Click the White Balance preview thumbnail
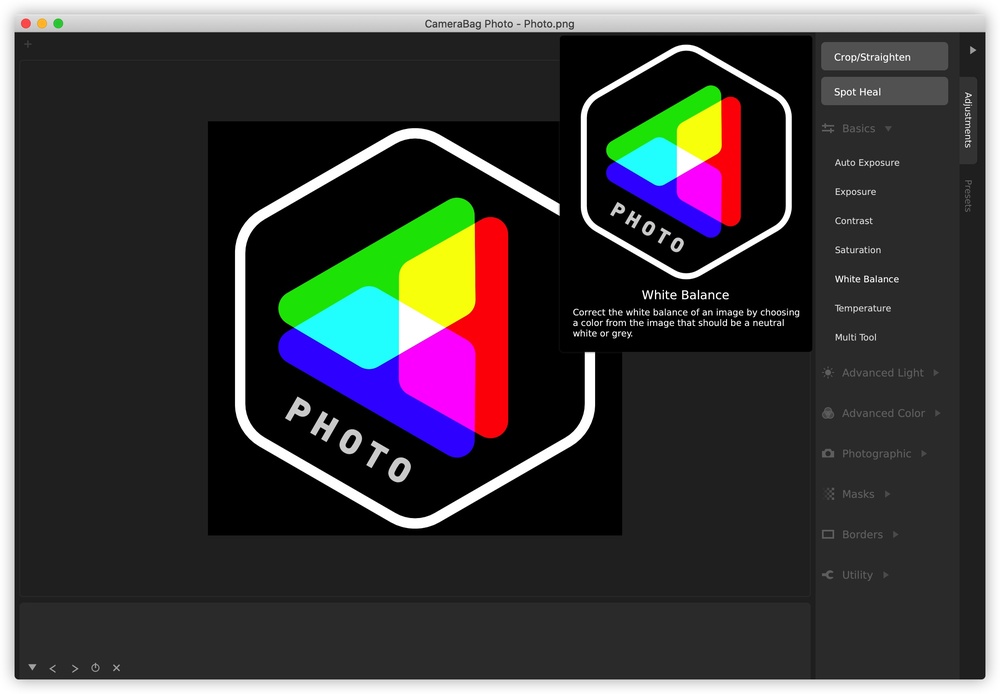 click(x=686, y=161)
